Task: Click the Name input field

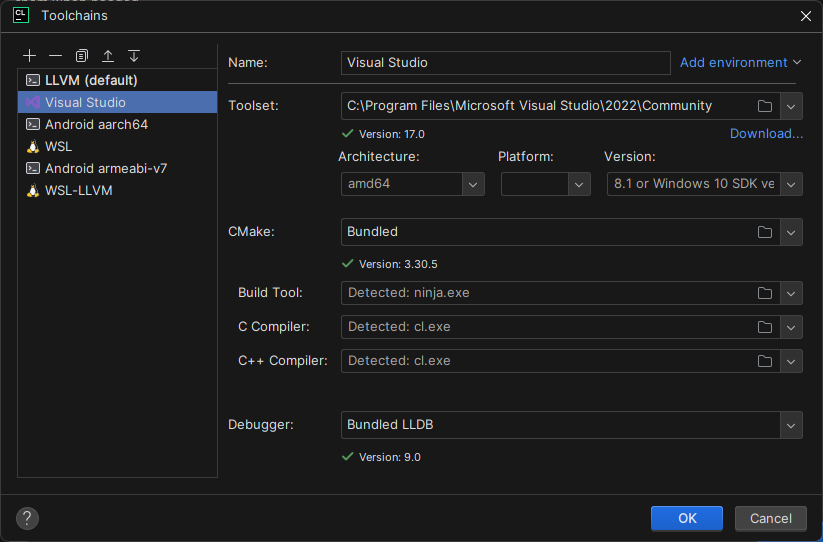Action: (505, 62)
